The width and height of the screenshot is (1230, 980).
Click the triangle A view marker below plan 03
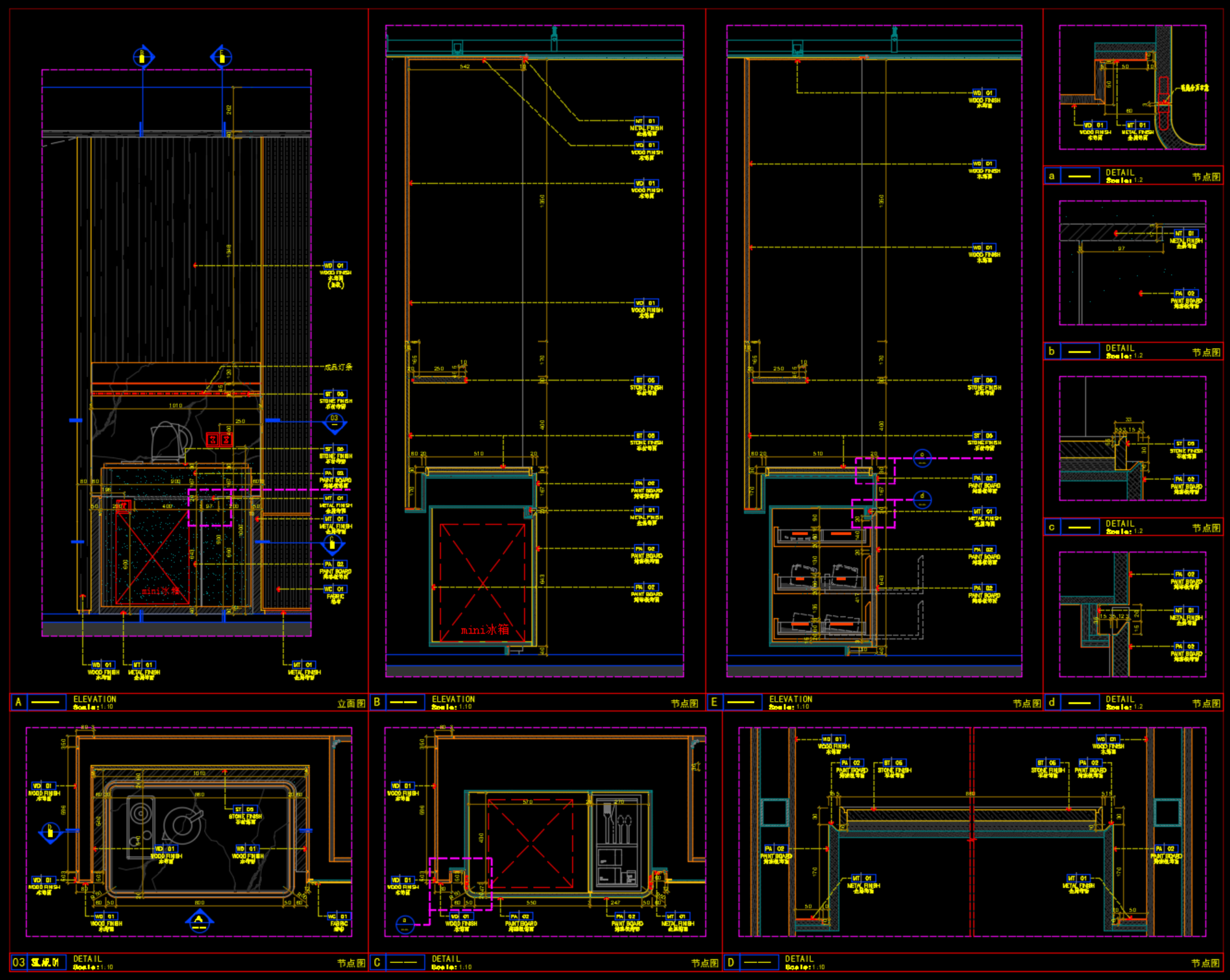199,921
